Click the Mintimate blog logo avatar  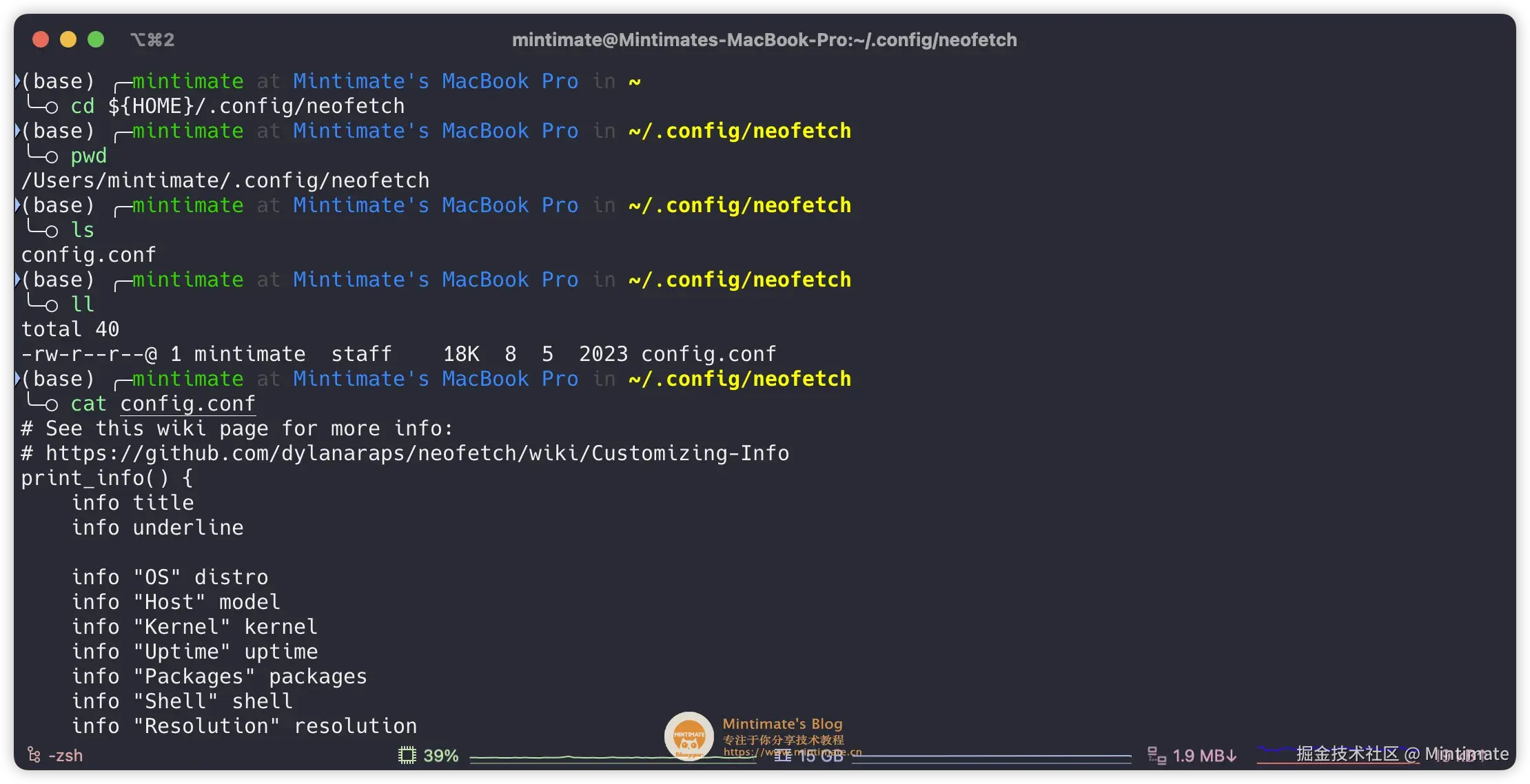pyautogui.click(x=688, y=736)
